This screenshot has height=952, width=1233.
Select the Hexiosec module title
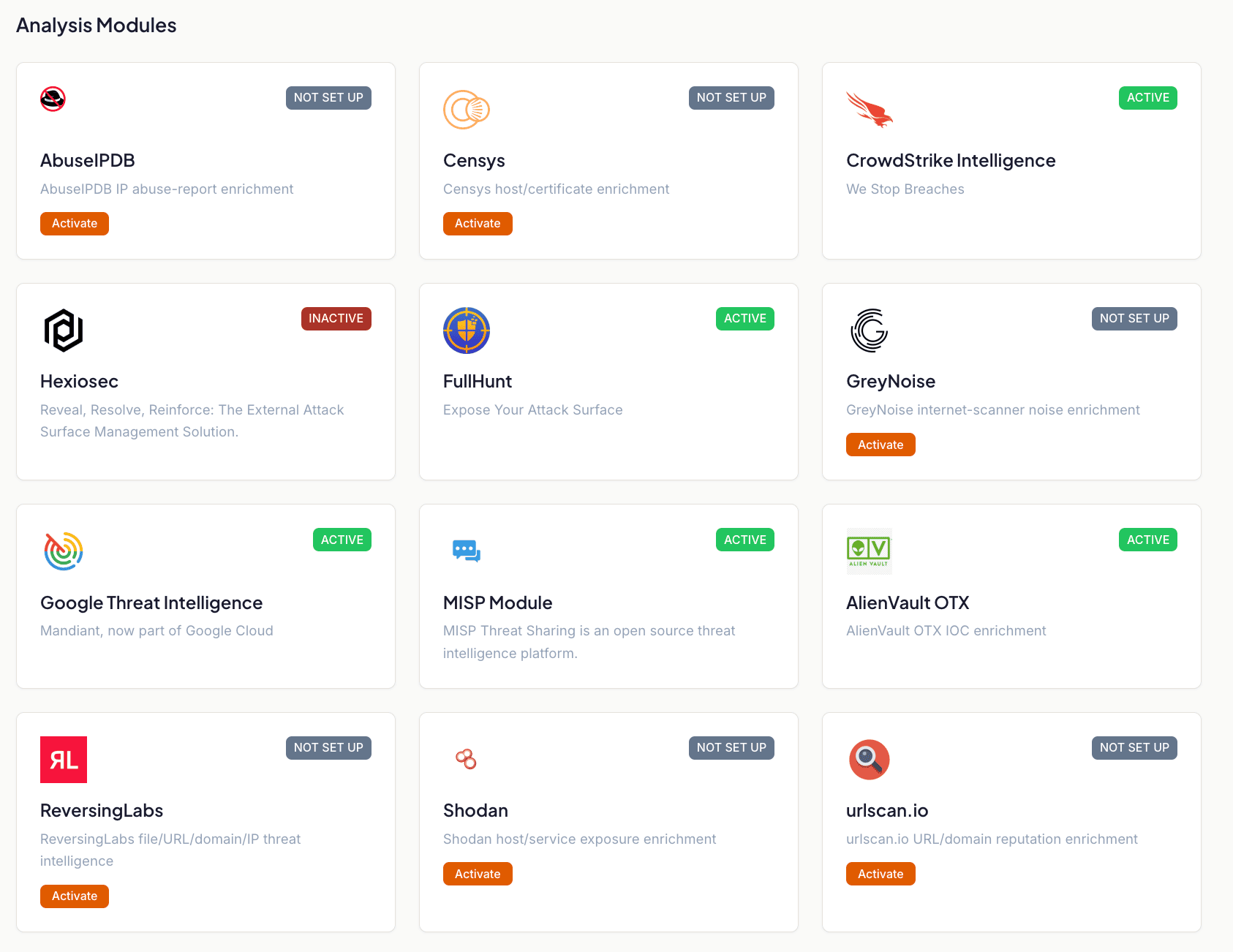[x=79, y=382]
